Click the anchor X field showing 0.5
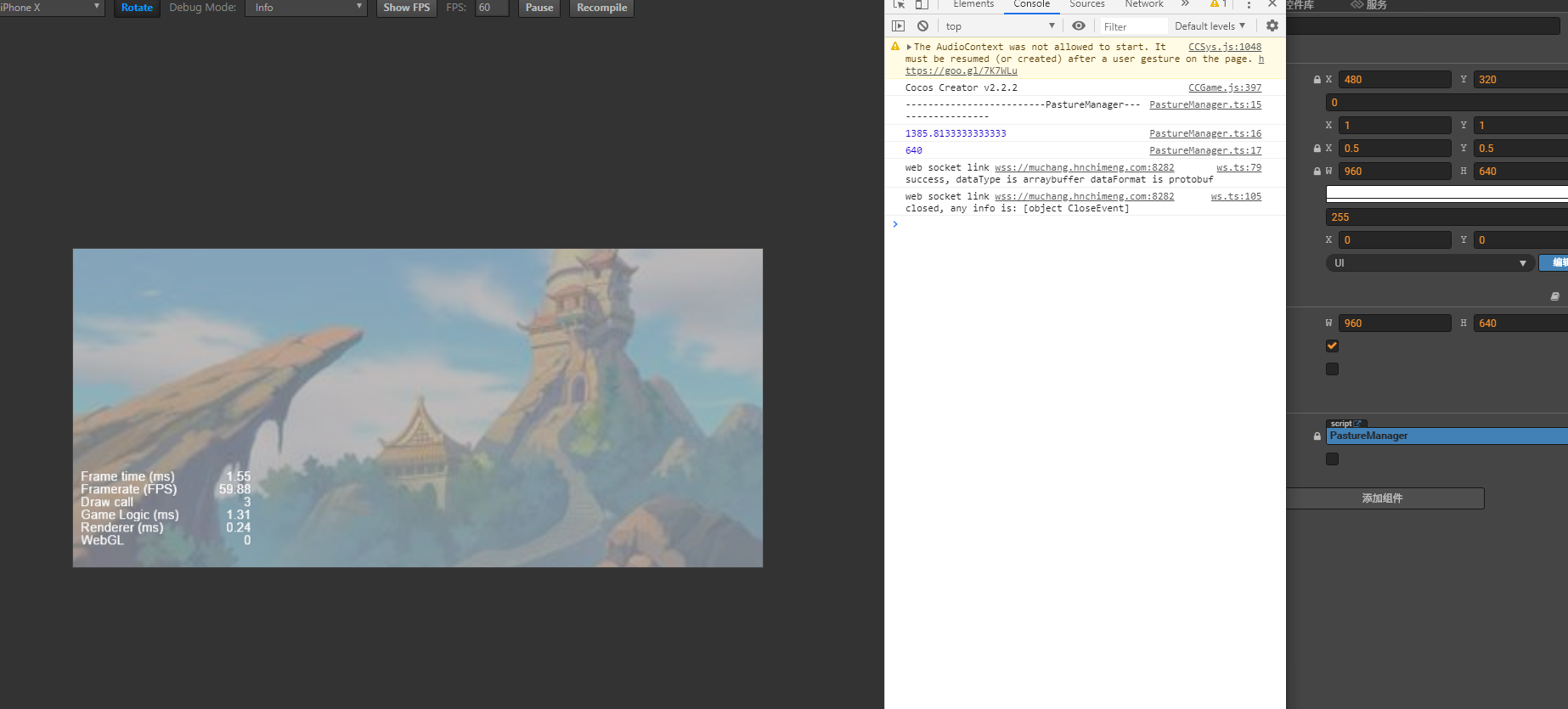The image size is (1568, 709). (1395, 149)
